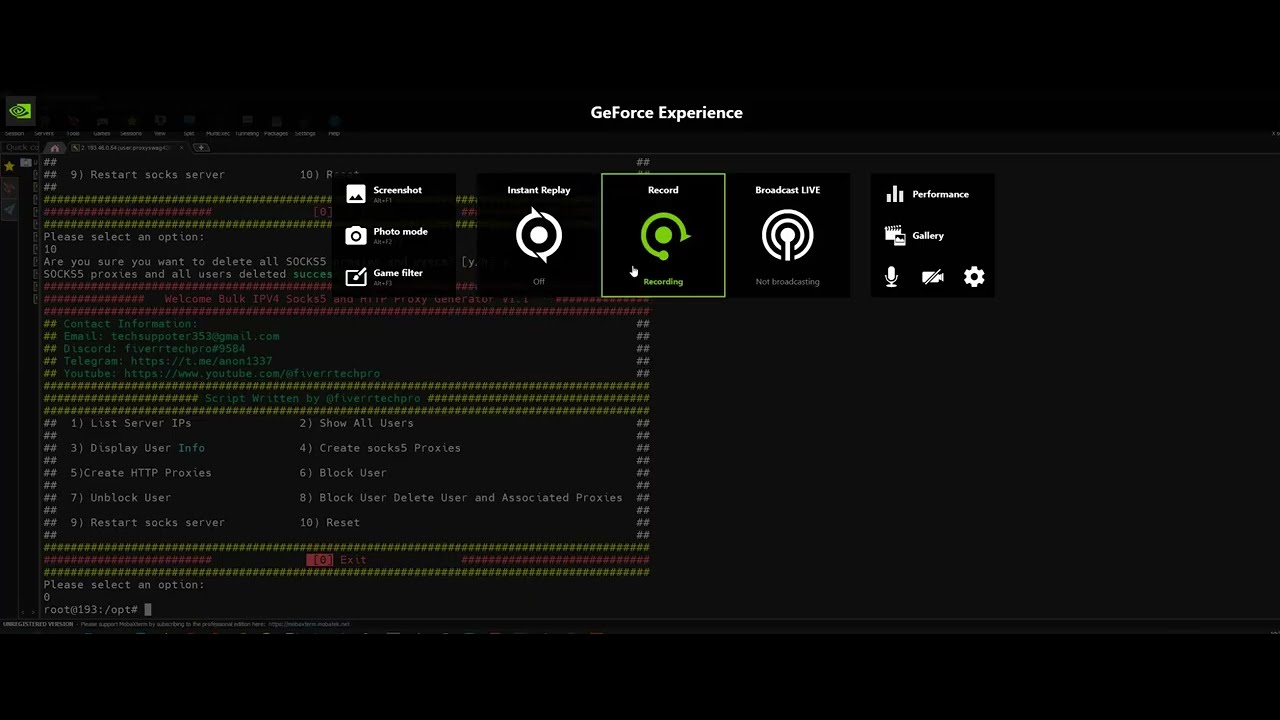1280x720 pixels.
Task: Click '7) Unblock User' text
Action: 120,498
